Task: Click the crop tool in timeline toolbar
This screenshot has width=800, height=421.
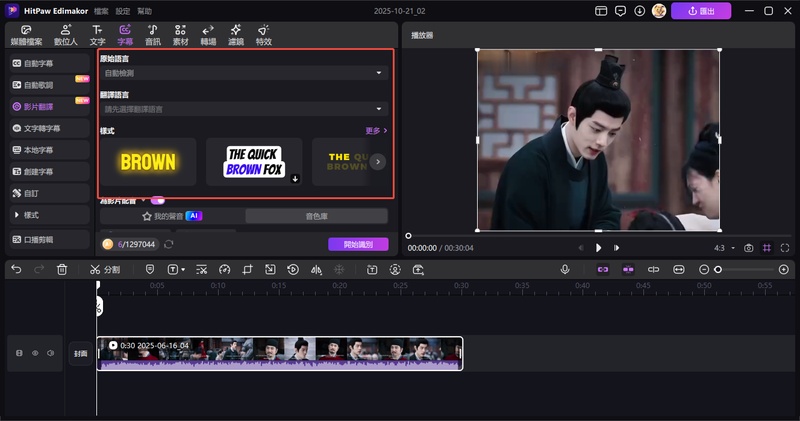Action: (x=247, y=269)
